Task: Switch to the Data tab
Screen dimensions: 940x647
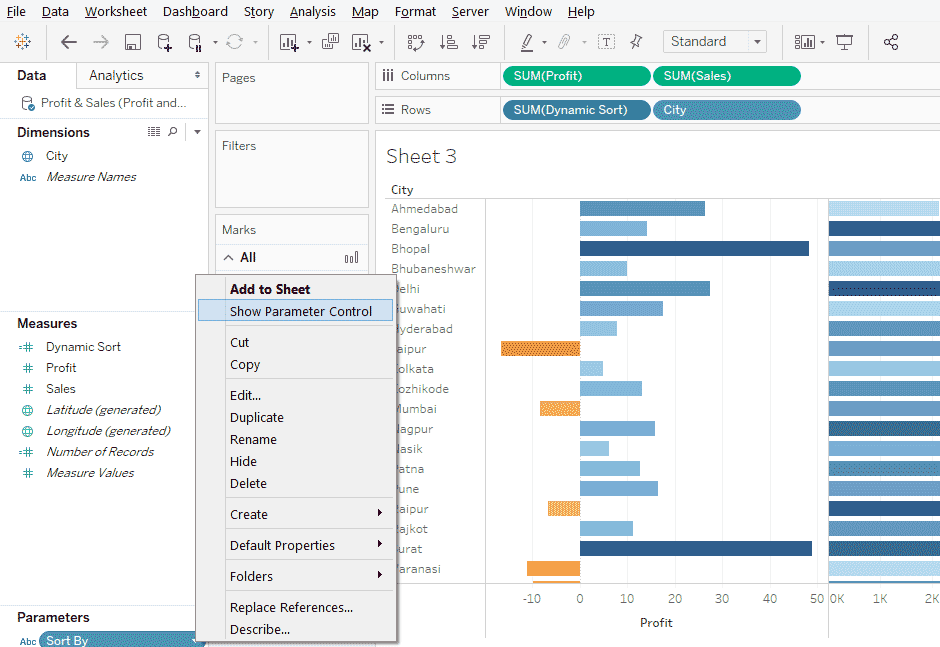Action: (x=32, y=76)
